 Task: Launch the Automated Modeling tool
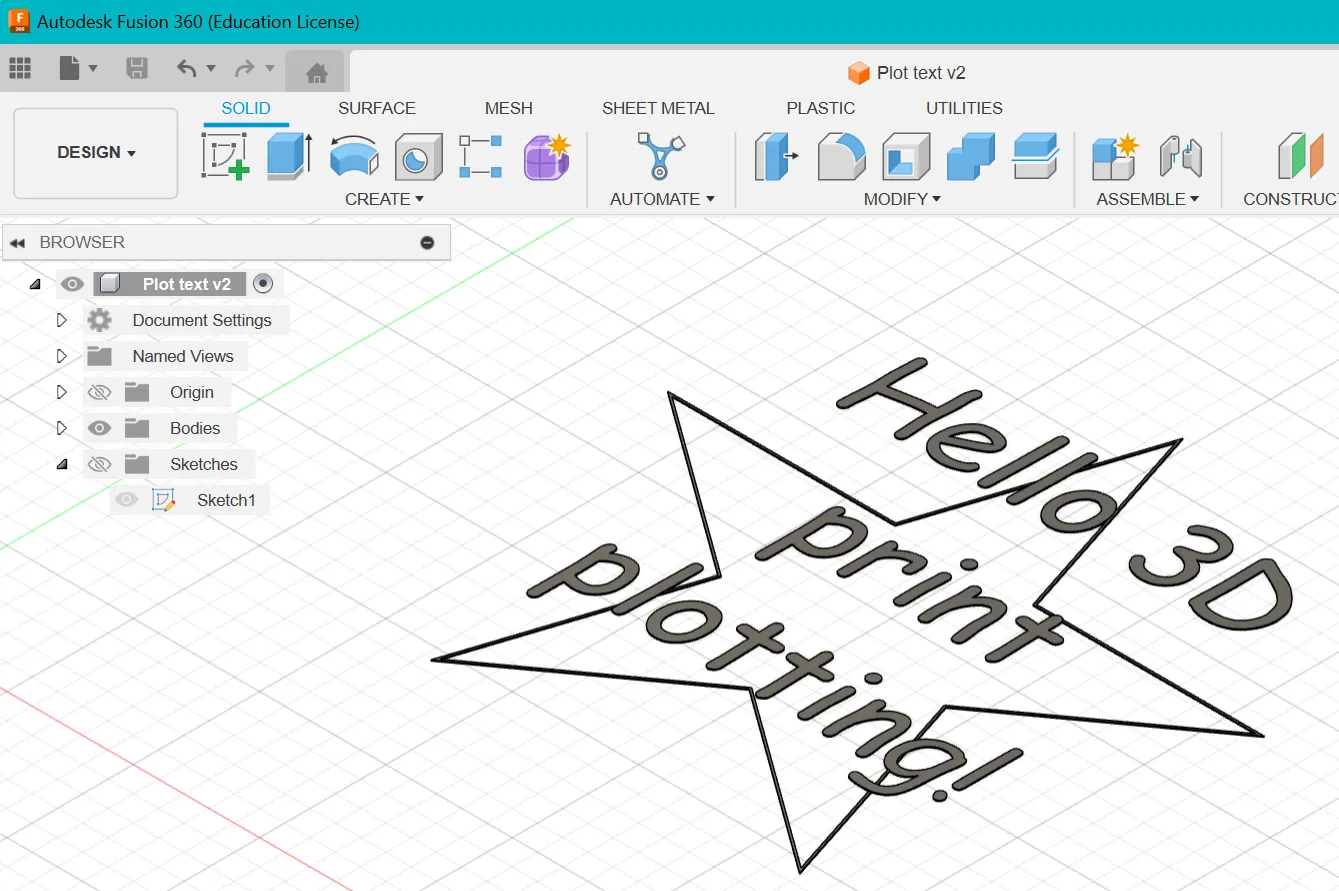point(660,156)
